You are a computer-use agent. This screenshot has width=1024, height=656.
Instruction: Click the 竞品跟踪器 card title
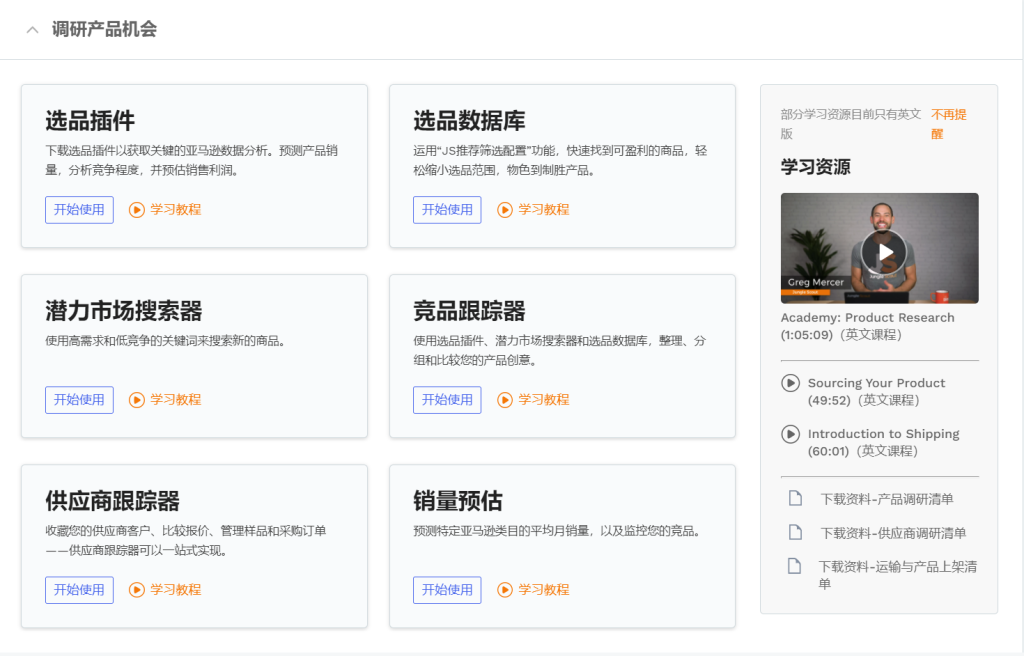470,311
